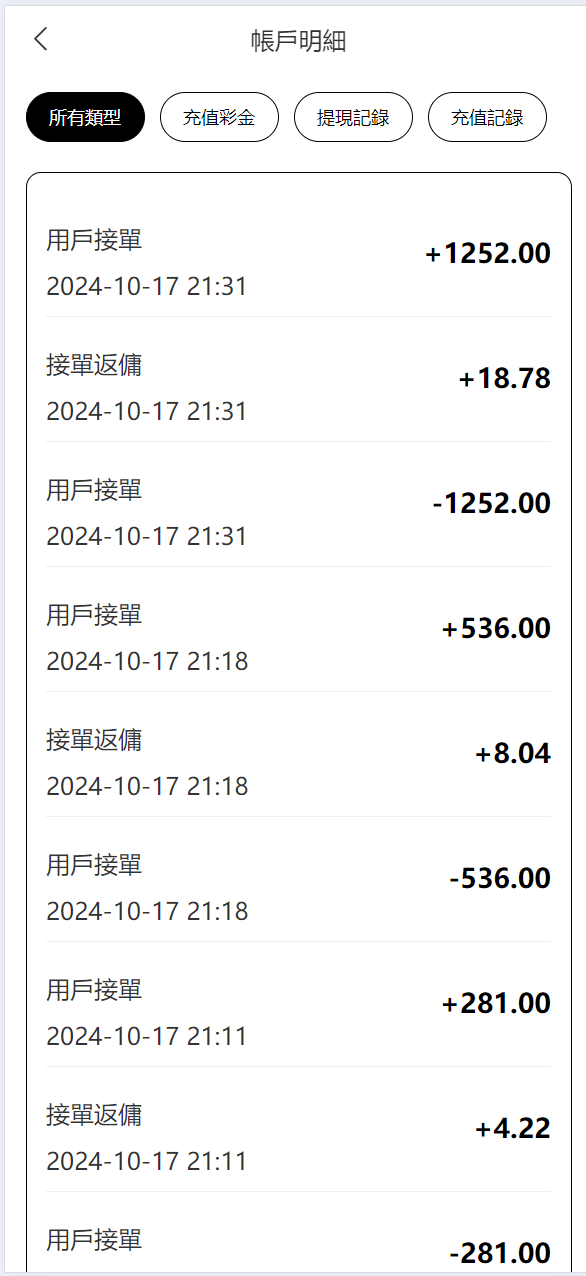Click the 帳戶明細 page title
The width and height of the screenshot is (586, 1276).
pos(298,41)
